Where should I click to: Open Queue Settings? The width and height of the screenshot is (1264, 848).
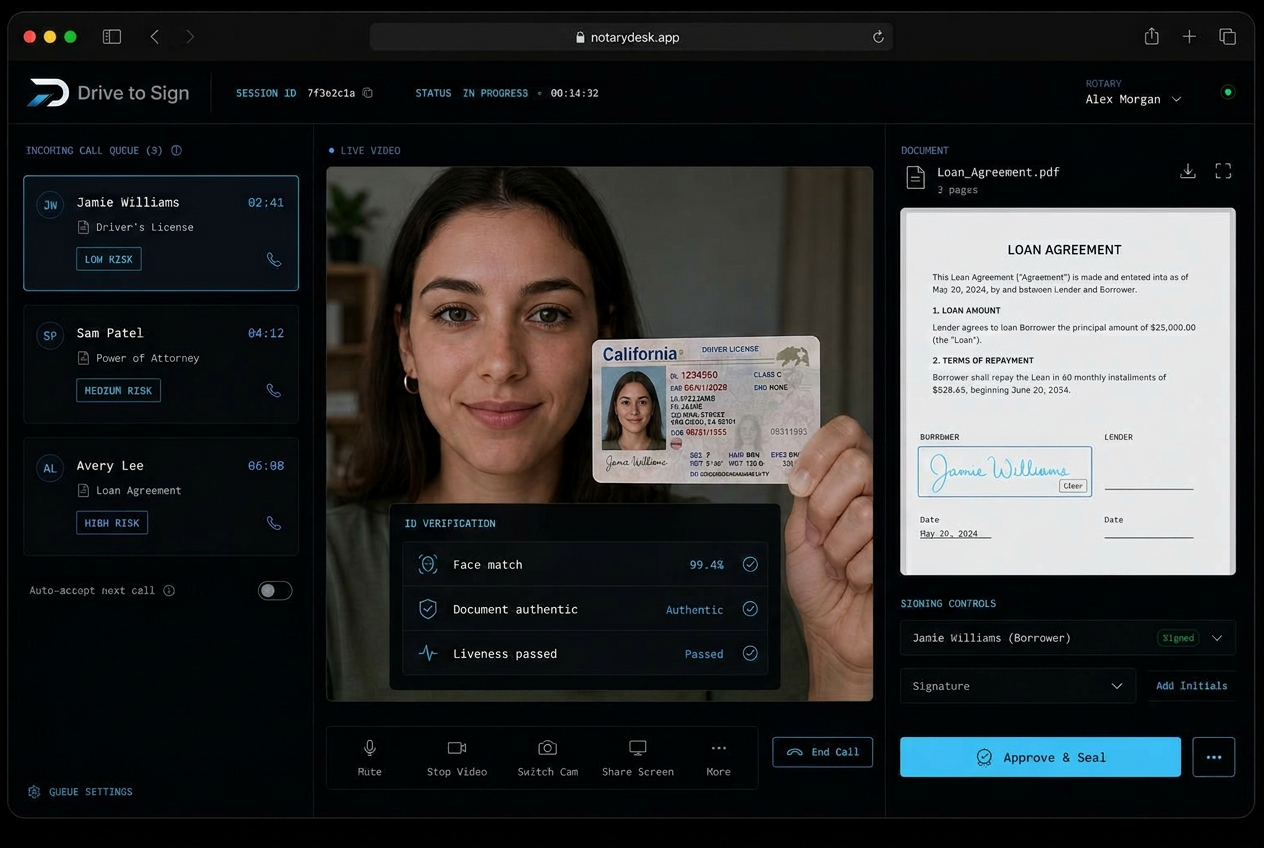81,792
